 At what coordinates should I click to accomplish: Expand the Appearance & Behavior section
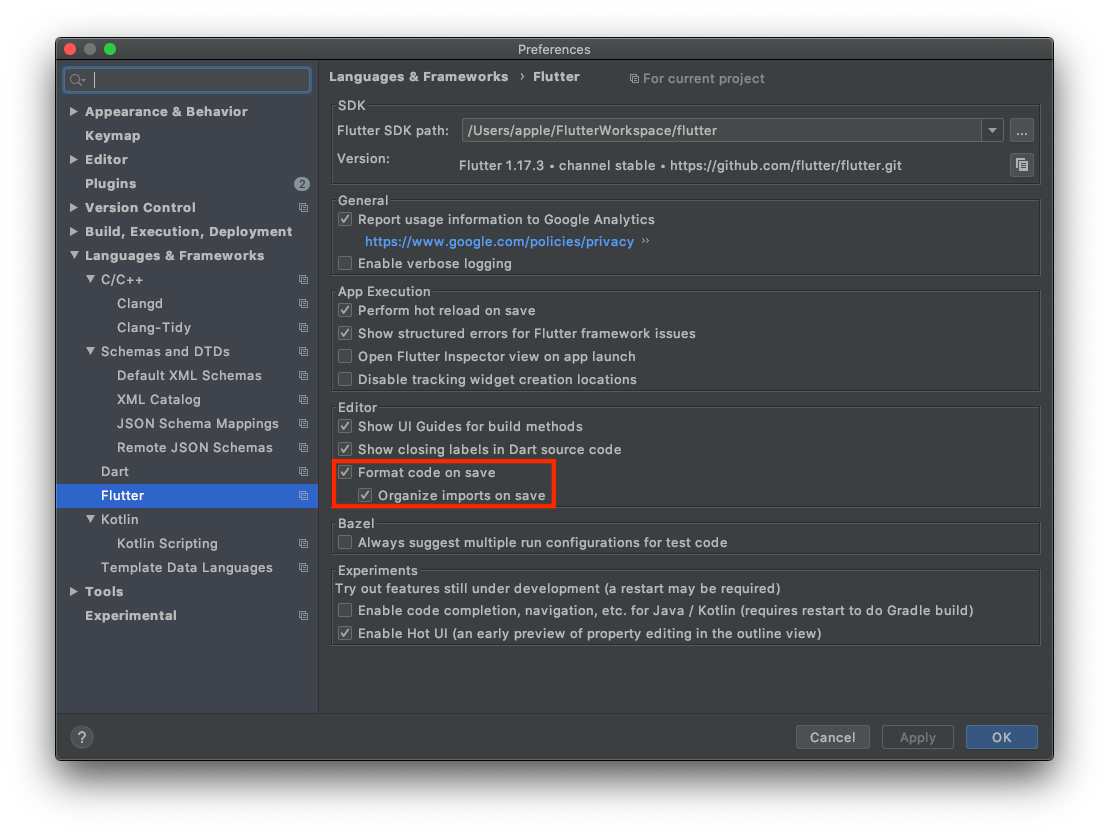[x=72, y=111]
